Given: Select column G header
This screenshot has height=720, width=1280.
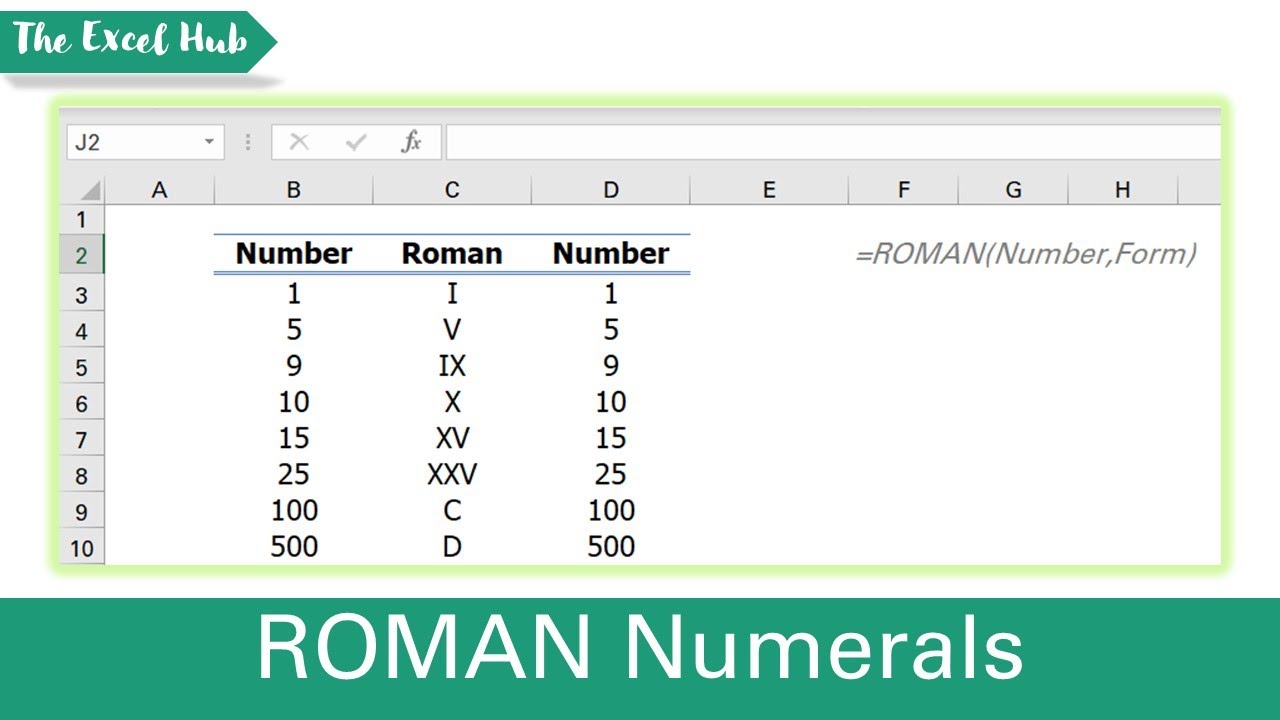Looking at the screenshot, I should [1013, 190].
